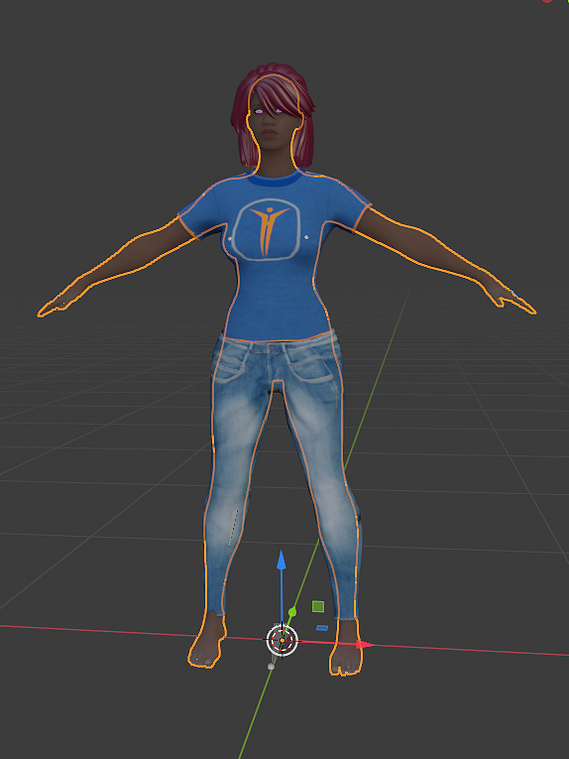Select the blue t-shirt torso area
The width and height of the screenshot is (569, 759).
[274, 257]
